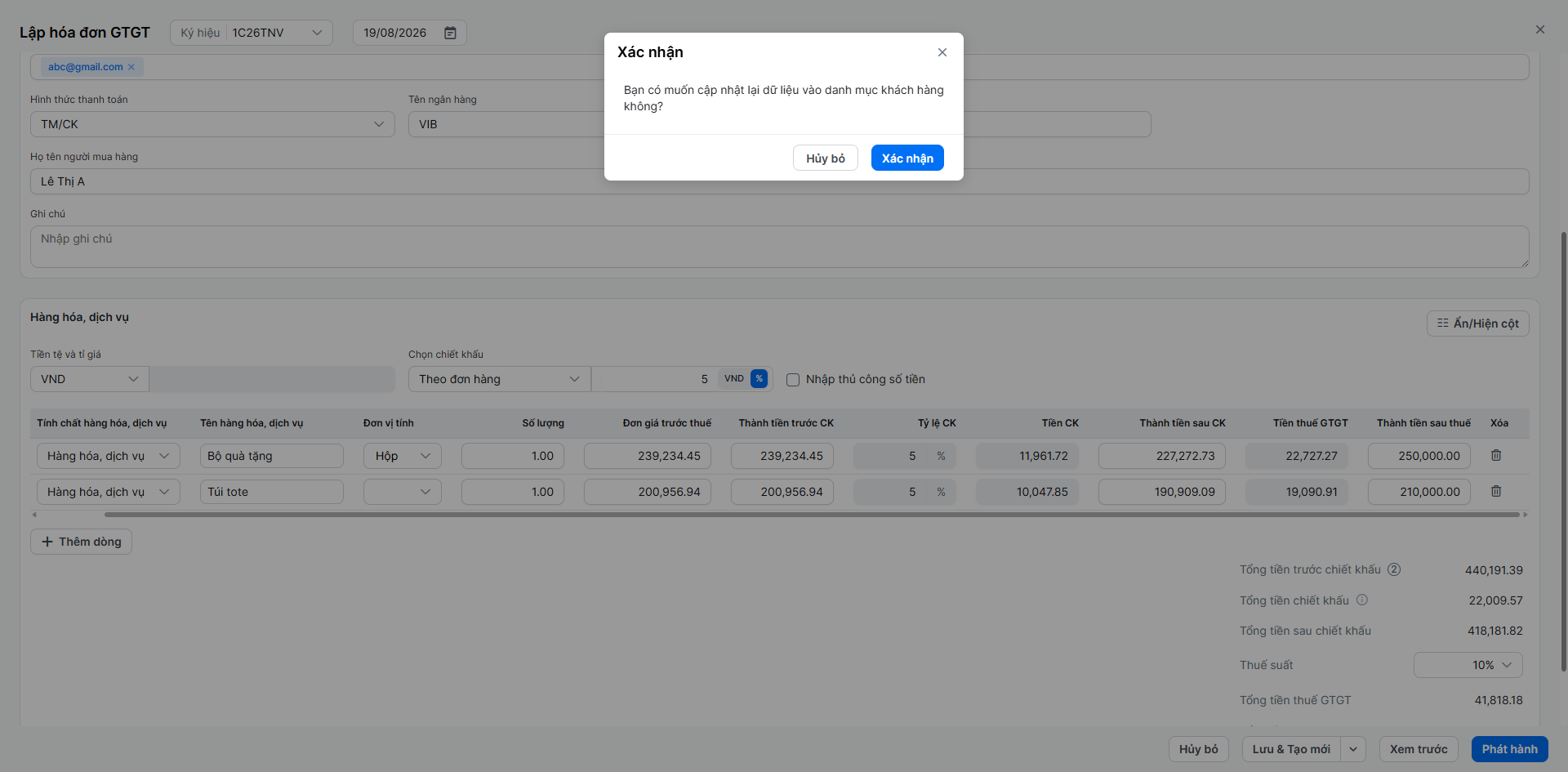Click the table horizontal scrollbar
1568x772 pixels.
tap(812, 515)
